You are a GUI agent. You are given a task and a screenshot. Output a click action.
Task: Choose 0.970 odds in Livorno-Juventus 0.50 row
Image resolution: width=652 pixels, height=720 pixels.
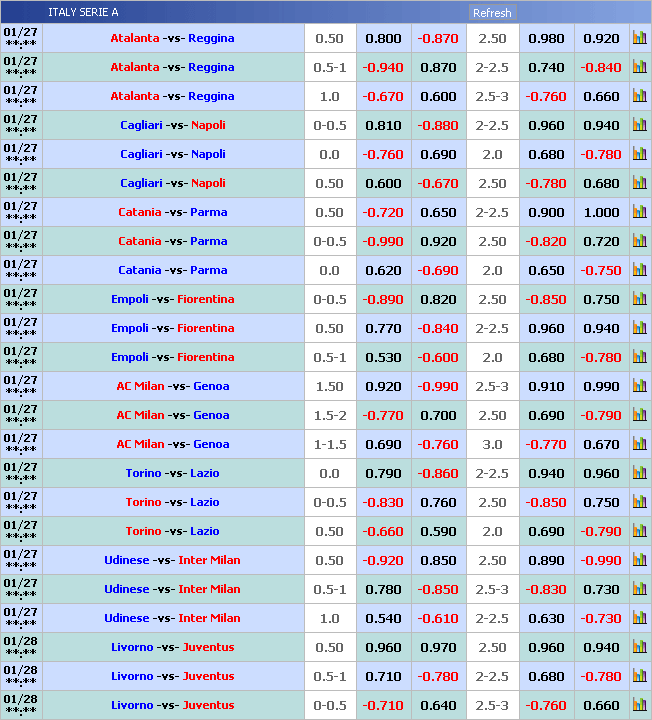click(x=438, y=647)
